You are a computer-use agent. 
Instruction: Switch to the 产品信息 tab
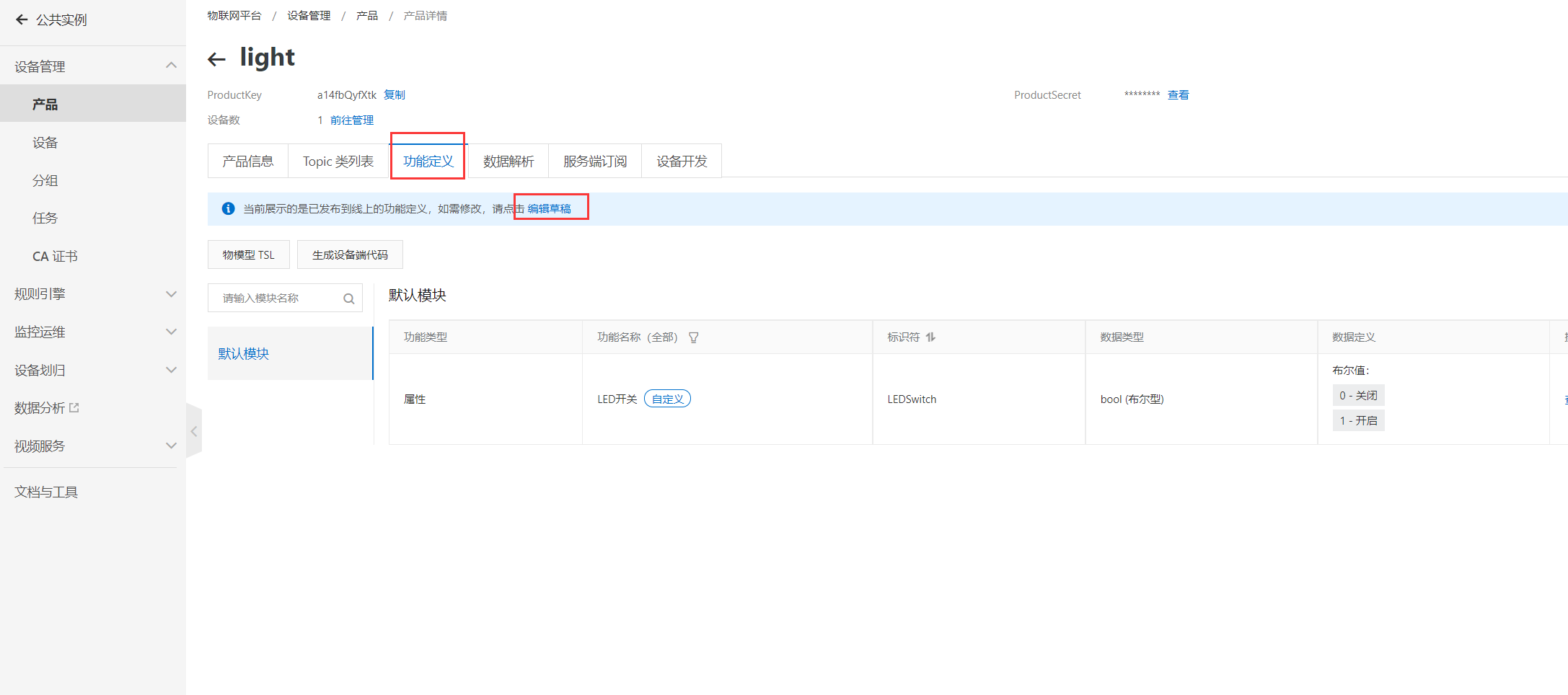pos(248,161)
